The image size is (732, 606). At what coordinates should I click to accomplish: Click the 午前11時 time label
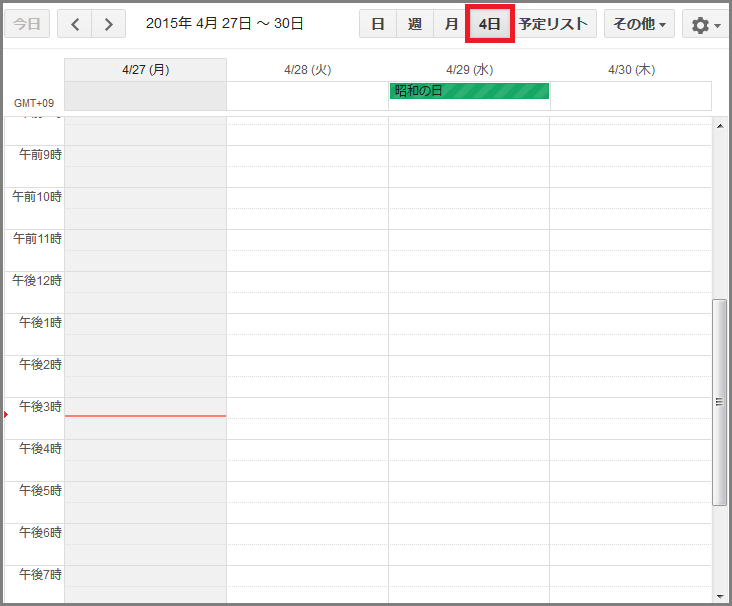37,238
